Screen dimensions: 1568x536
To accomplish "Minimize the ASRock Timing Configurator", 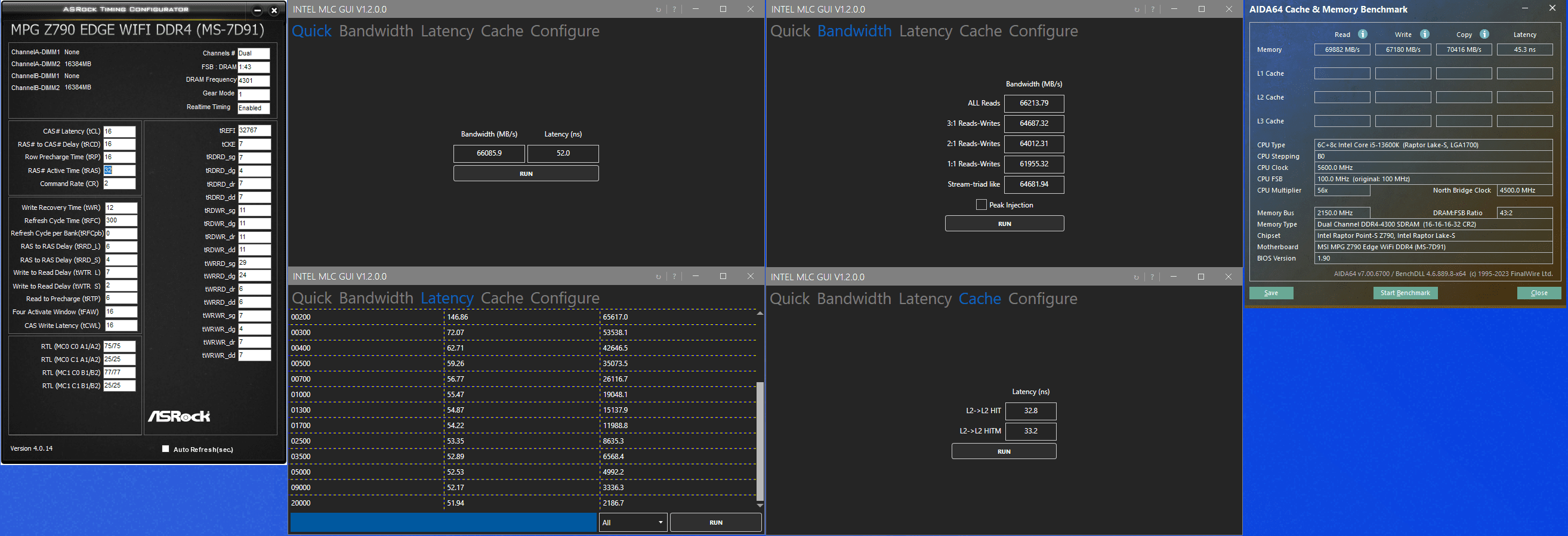I will [257, 10].
